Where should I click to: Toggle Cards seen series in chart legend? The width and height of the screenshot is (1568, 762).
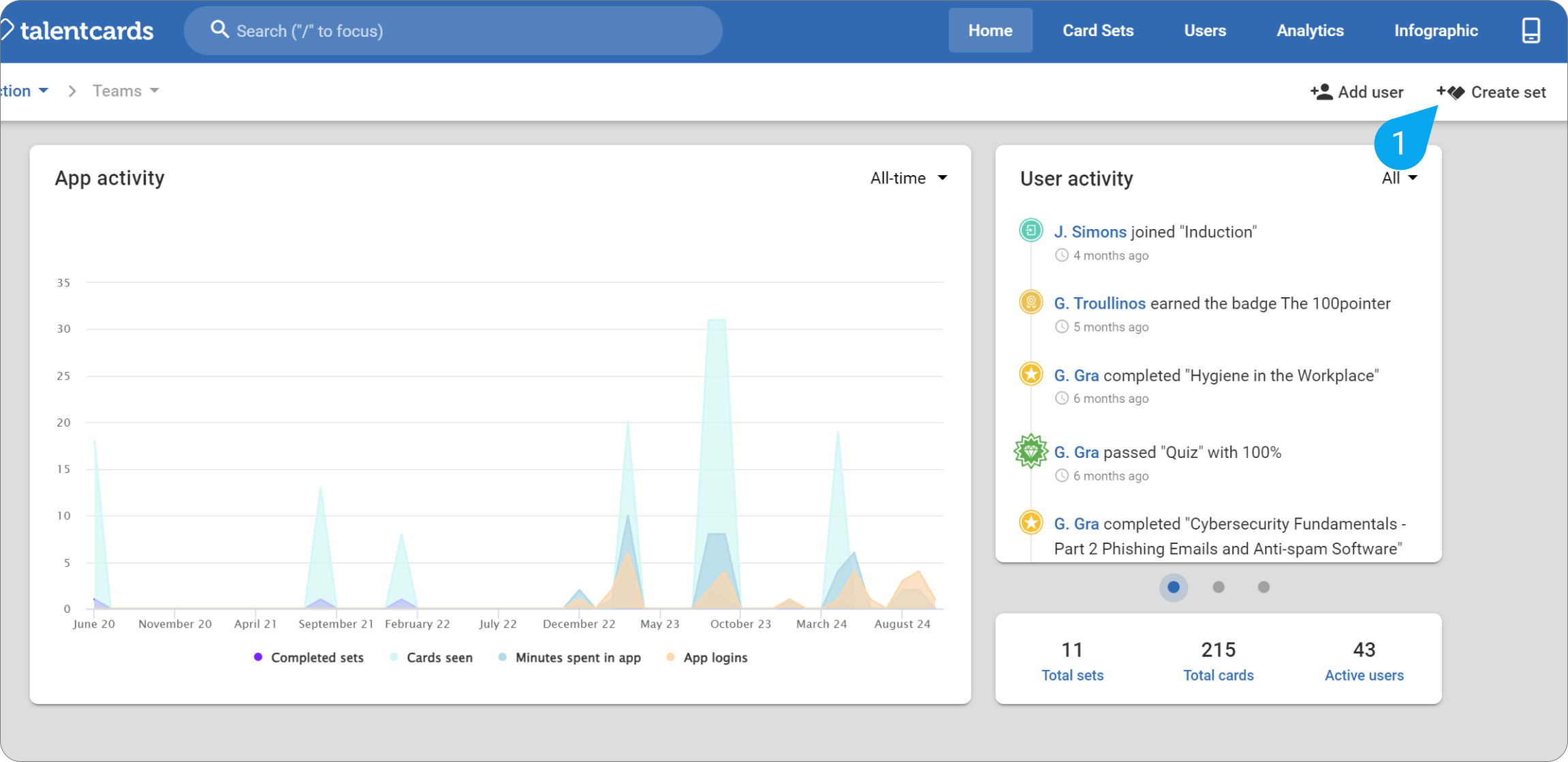[431, 658]
